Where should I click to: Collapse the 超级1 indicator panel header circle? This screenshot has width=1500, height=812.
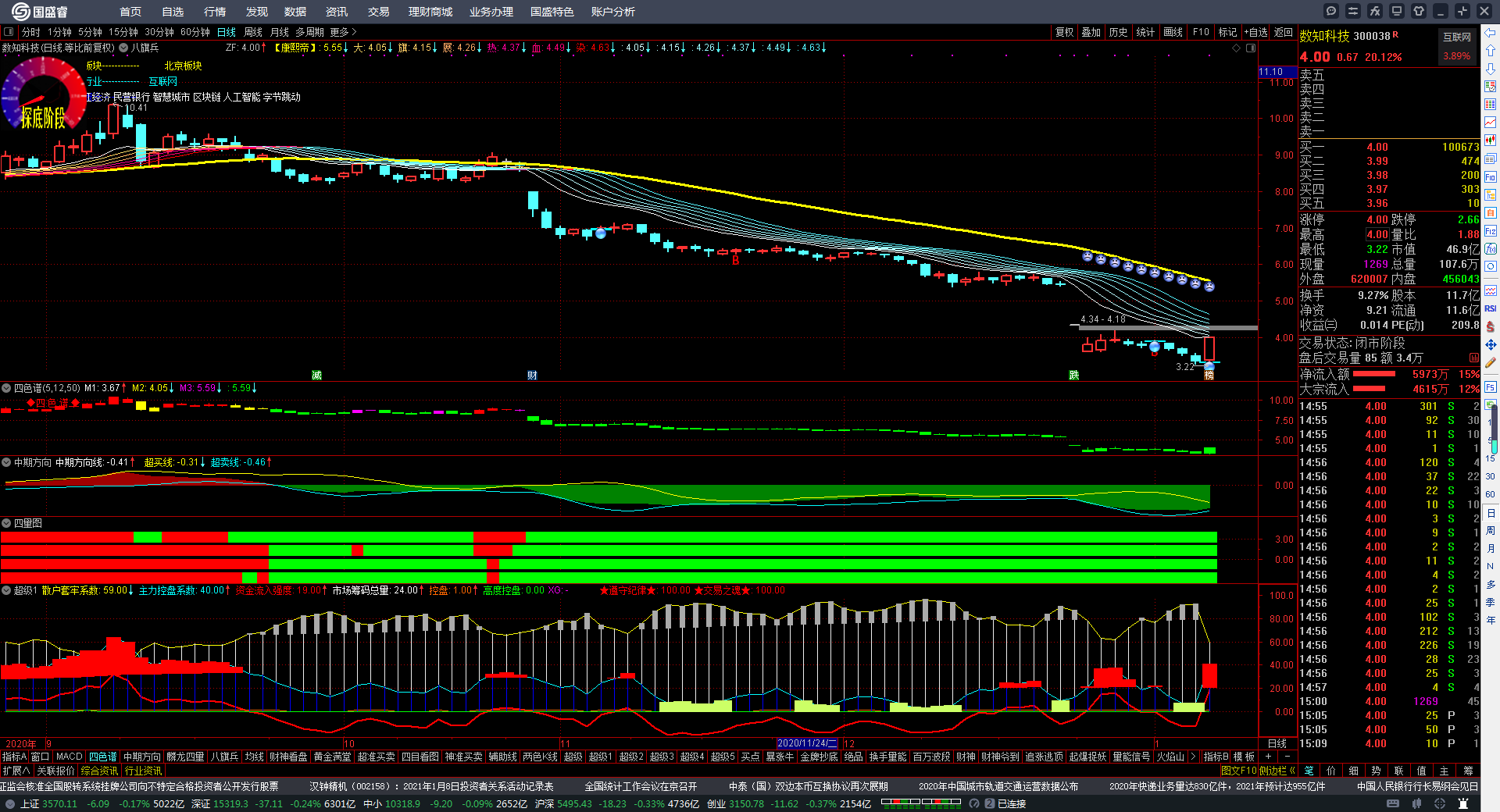point(6,590)
